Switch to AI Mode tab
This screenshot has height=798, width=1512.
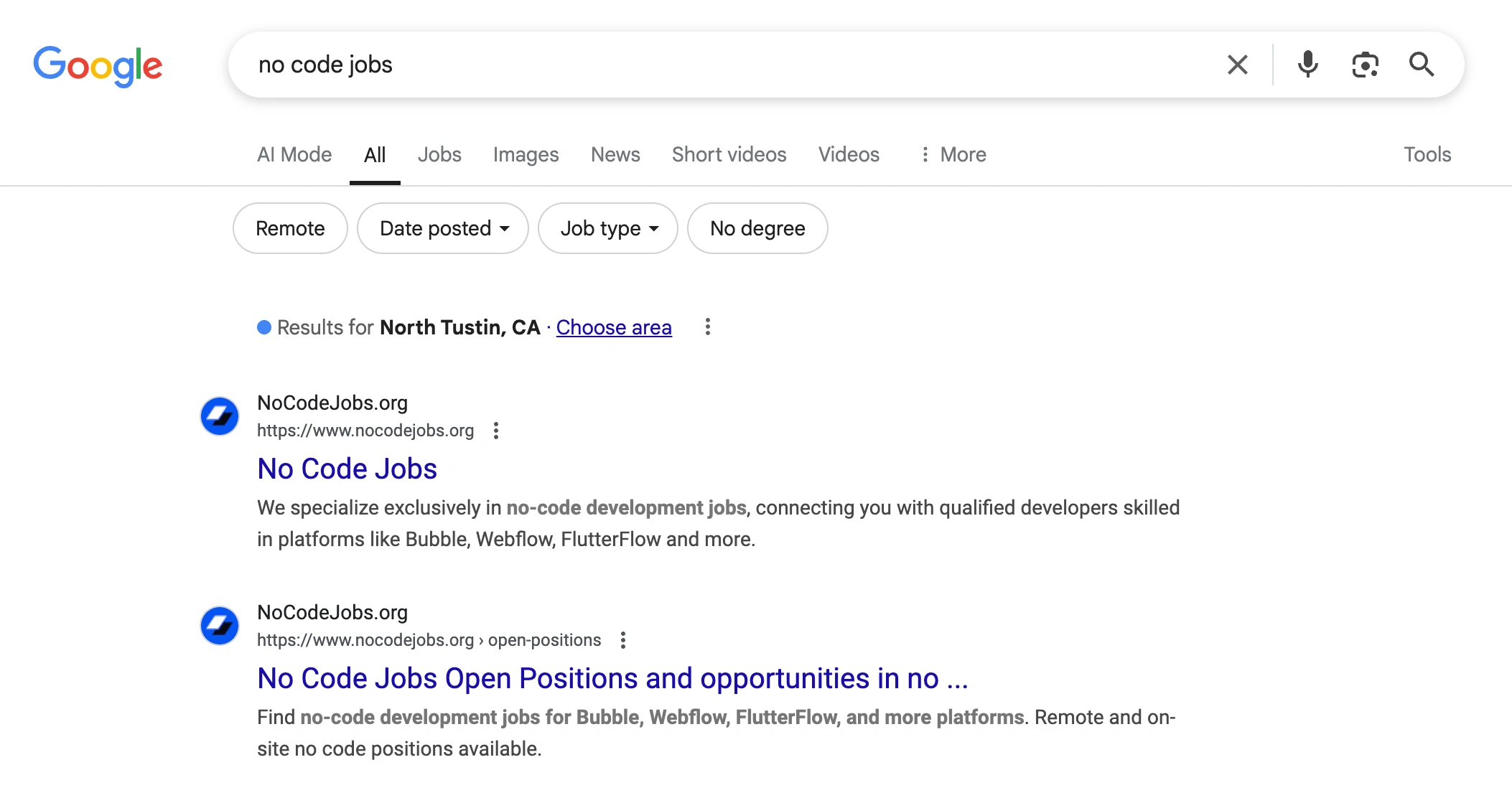click(294, 154)
